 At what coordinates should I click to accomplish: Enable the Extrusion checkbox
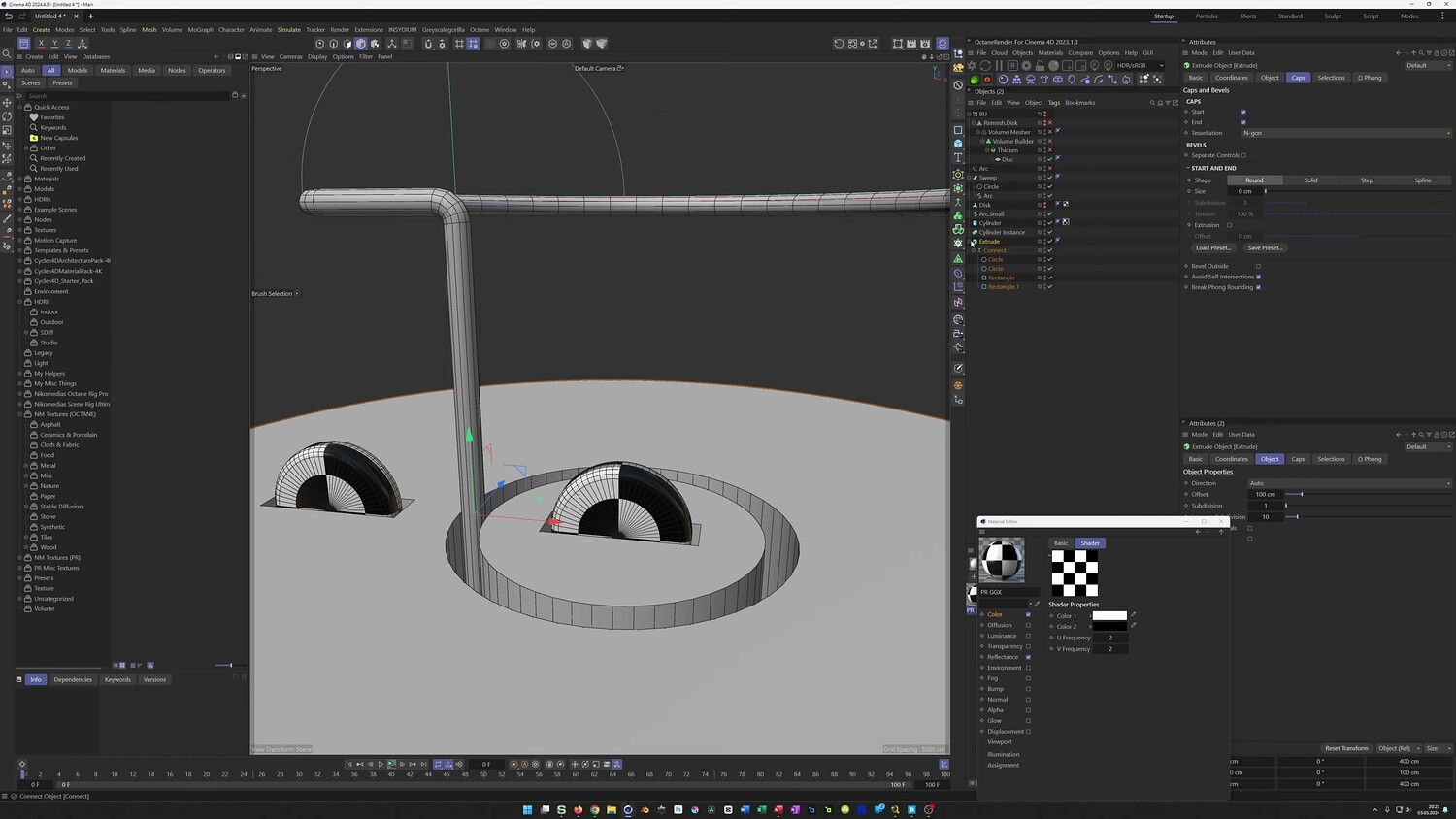[x=1230, y=225]
